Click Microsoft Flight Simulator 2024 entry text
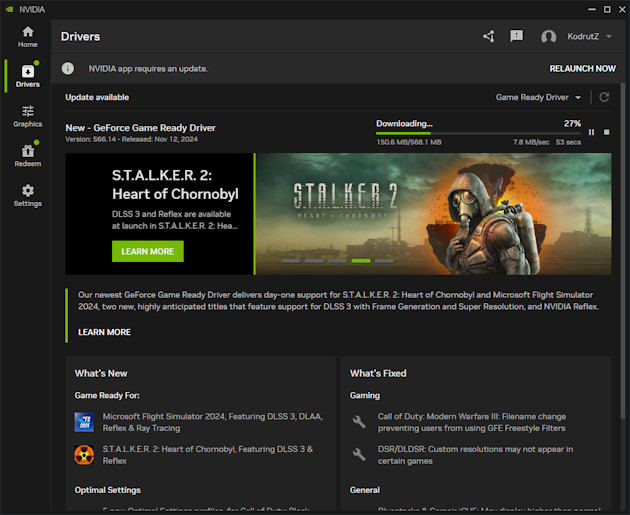This screenshot has height=515, width=630. pyautogui.click(x=213, y=422)
